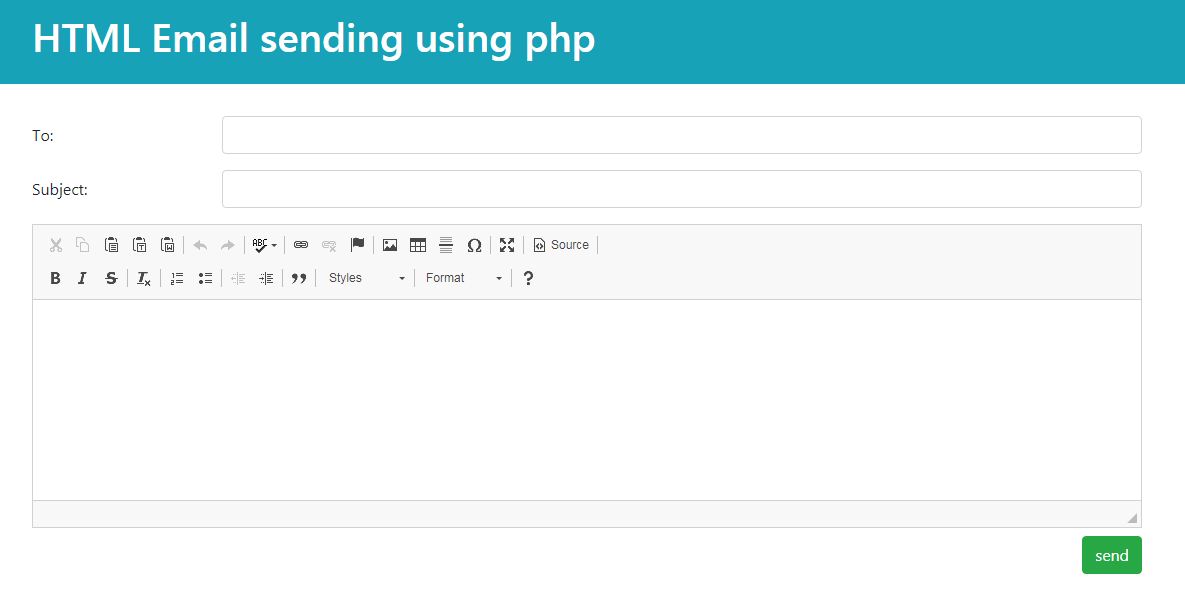1185x605 pixels.
Task: Click the Insert Link icon
Action: (x=301, y=245)
